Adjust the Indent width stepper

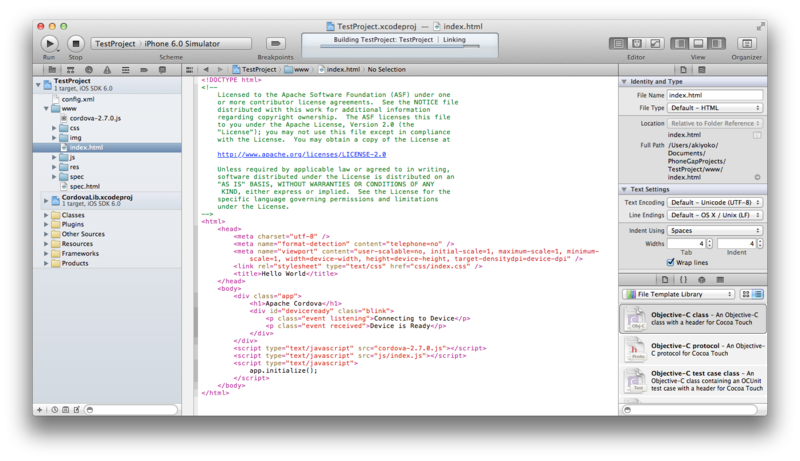point(760,244)
